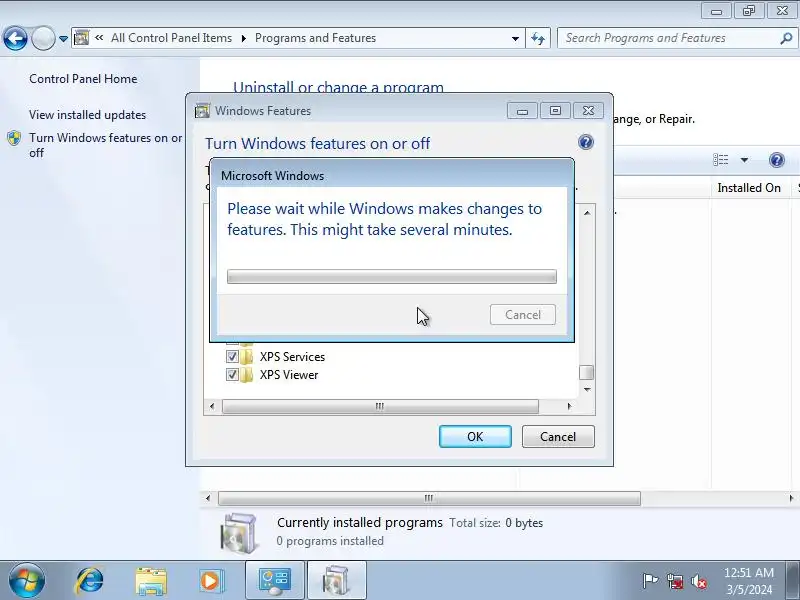The height and width of the screenshot is (600, 800).
Task: Toggle the XPS Viewer checkbox
Action: tap(232, 374)
